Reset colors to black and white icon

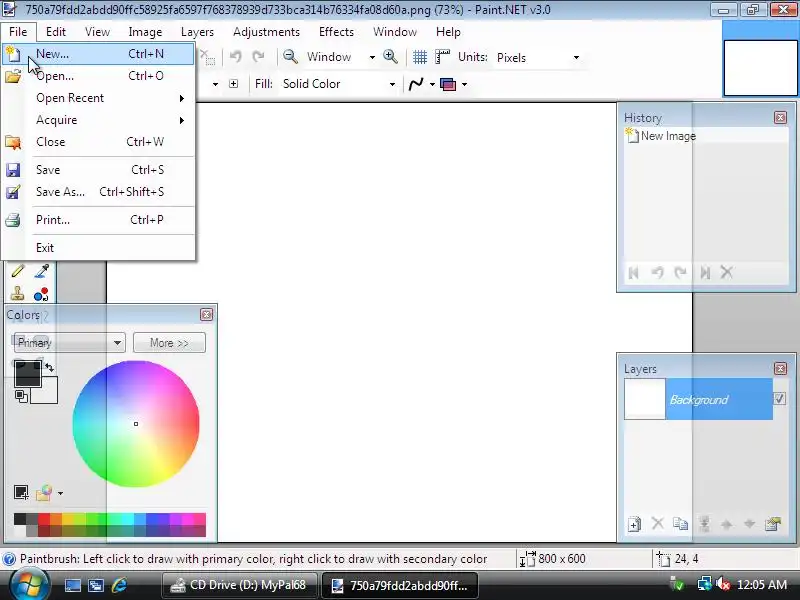click(x=21, y=396)
